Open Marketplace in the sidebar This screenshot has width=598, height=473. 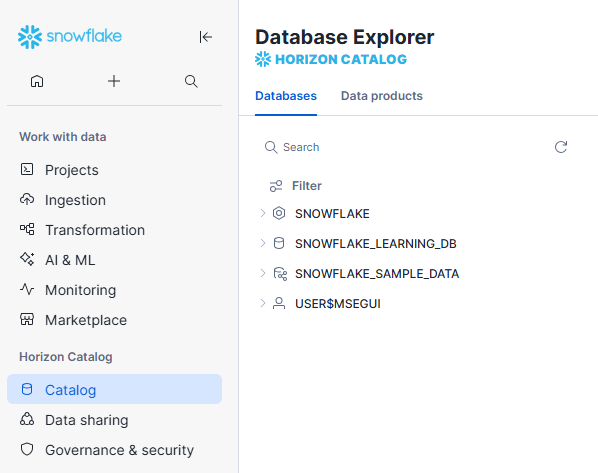pos(114,320)
